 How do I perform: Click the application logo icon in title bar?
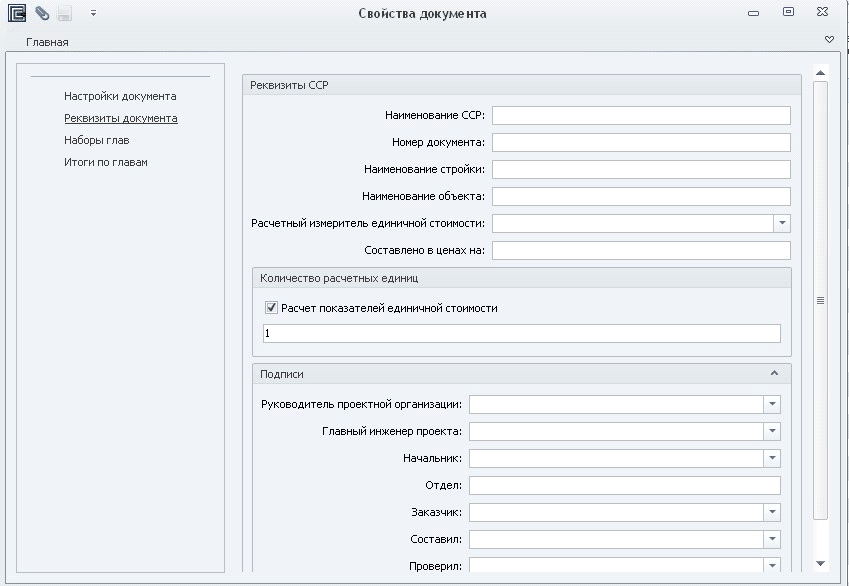pyautogui.click(x=16, y=13)
